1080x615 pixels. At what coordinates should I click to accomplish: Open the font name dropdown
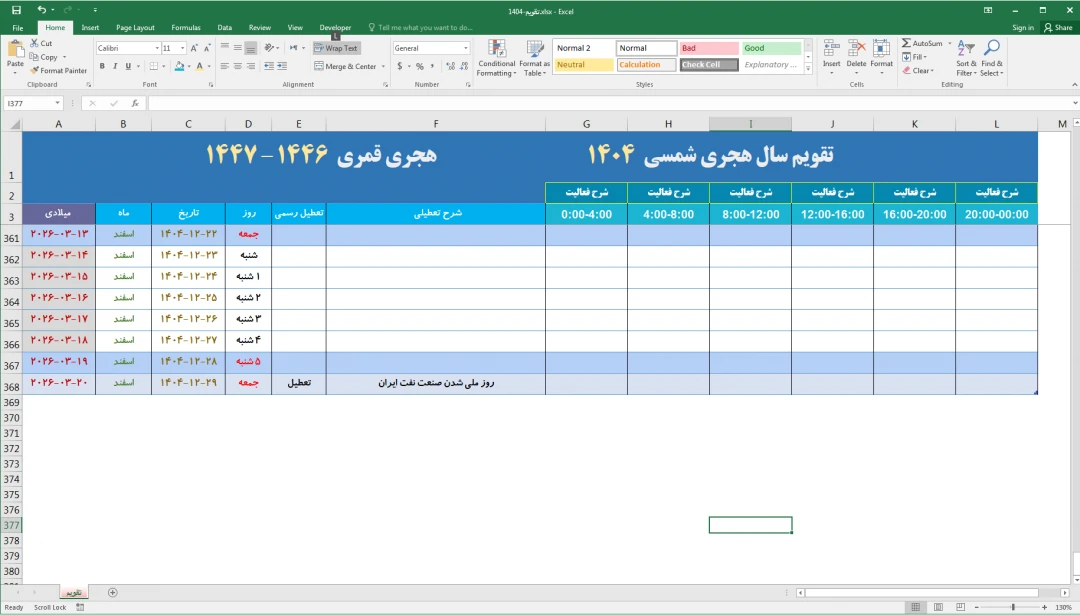click(156, 48)
